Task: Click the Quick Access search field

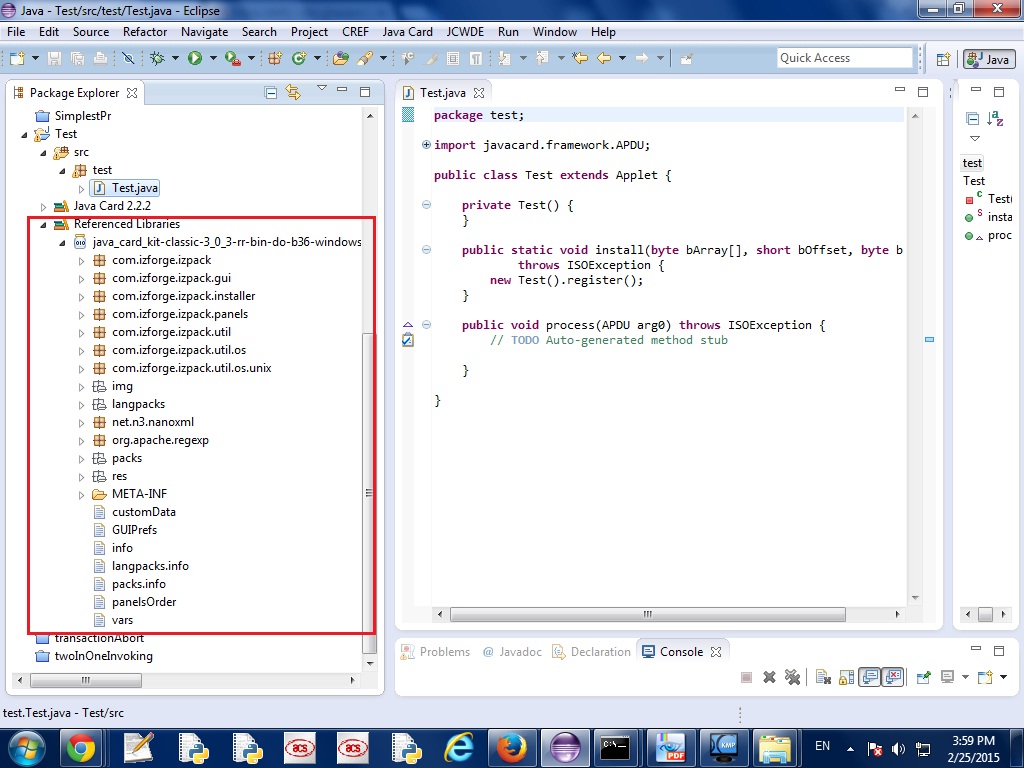Action: point(844,58)
